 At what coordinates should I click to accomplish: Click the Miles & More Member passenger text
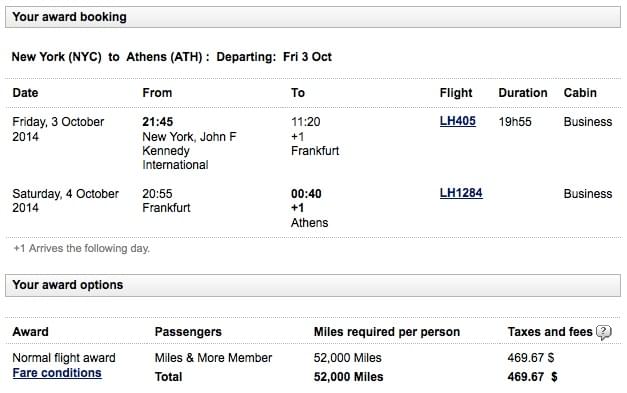tap(213, 358)
